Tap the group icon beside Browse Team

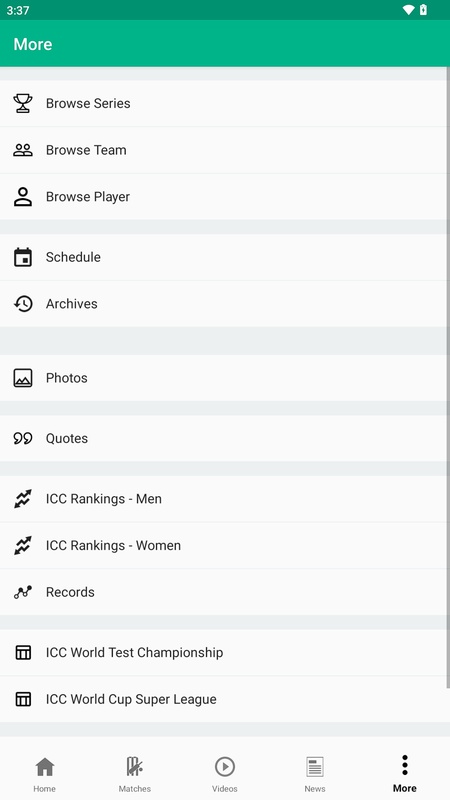(x=23, y=150)
